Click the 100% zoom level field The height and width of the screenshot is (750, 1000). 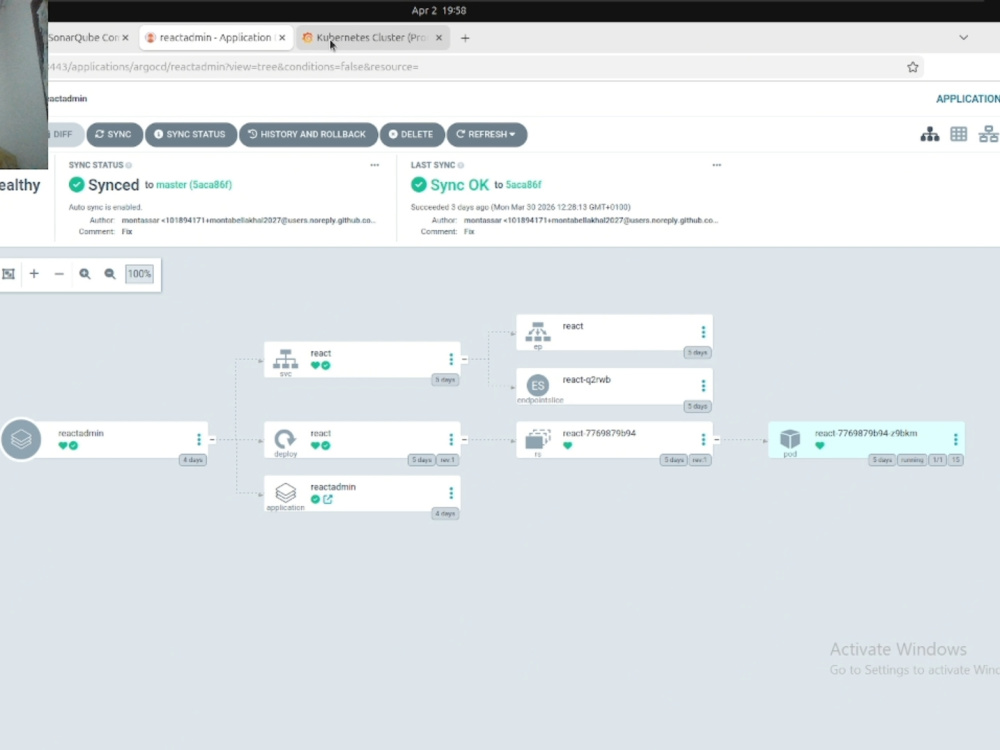[x=139, y=274]
